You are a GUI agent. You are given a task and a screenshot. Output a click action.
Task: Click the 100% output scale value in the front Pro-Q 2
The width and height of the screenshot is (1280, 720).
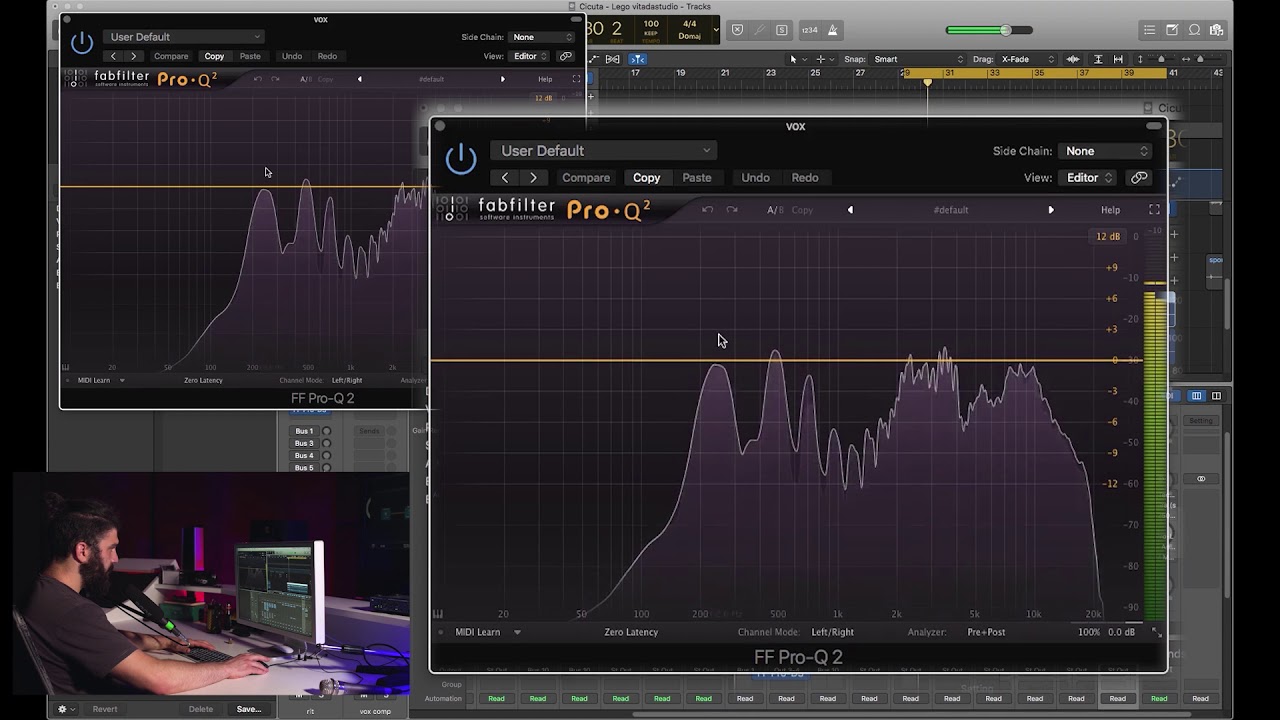pos(1089,632)
